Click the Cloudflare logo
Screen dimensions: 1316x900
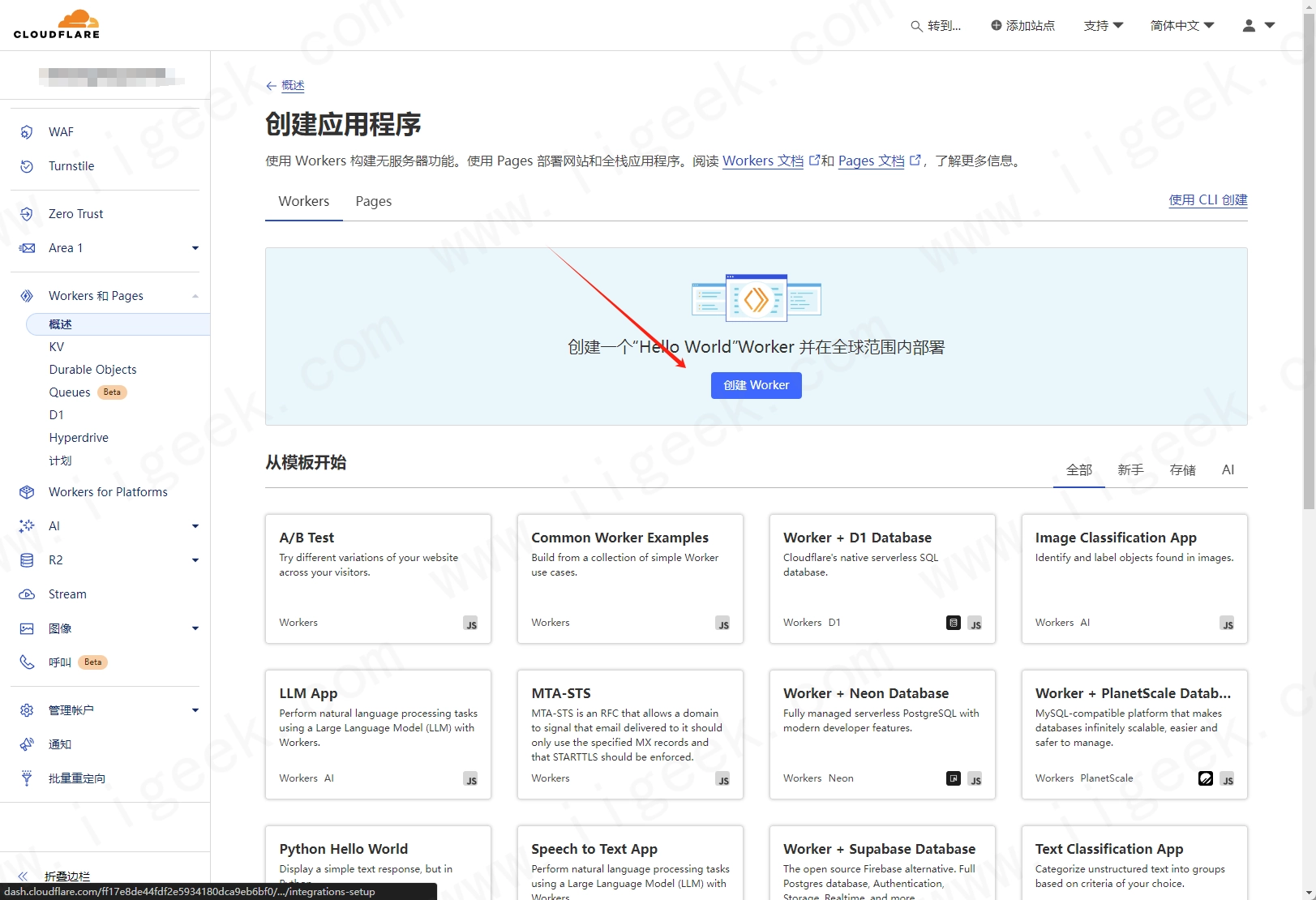(x=57, y=24)
